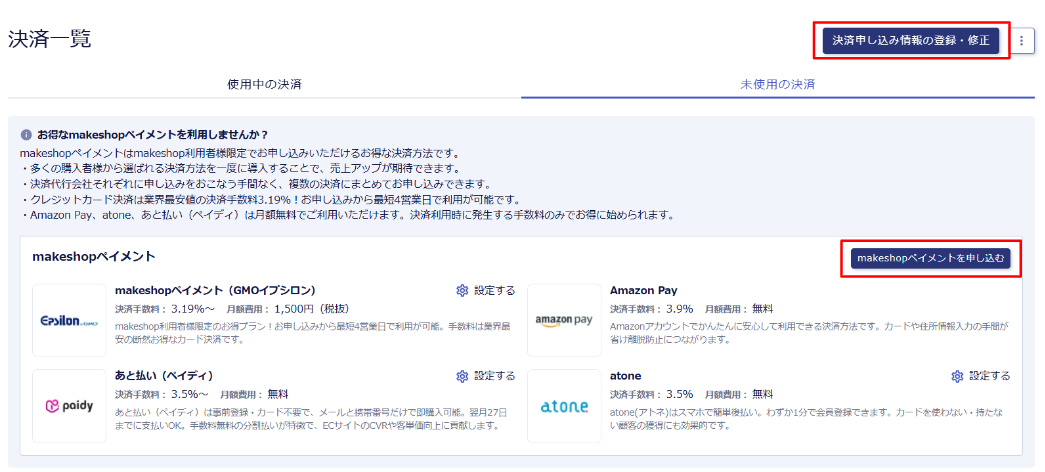Screen dimensions: 1045x472
Task: Open 設定する link for atone
Action: point(990,376)
